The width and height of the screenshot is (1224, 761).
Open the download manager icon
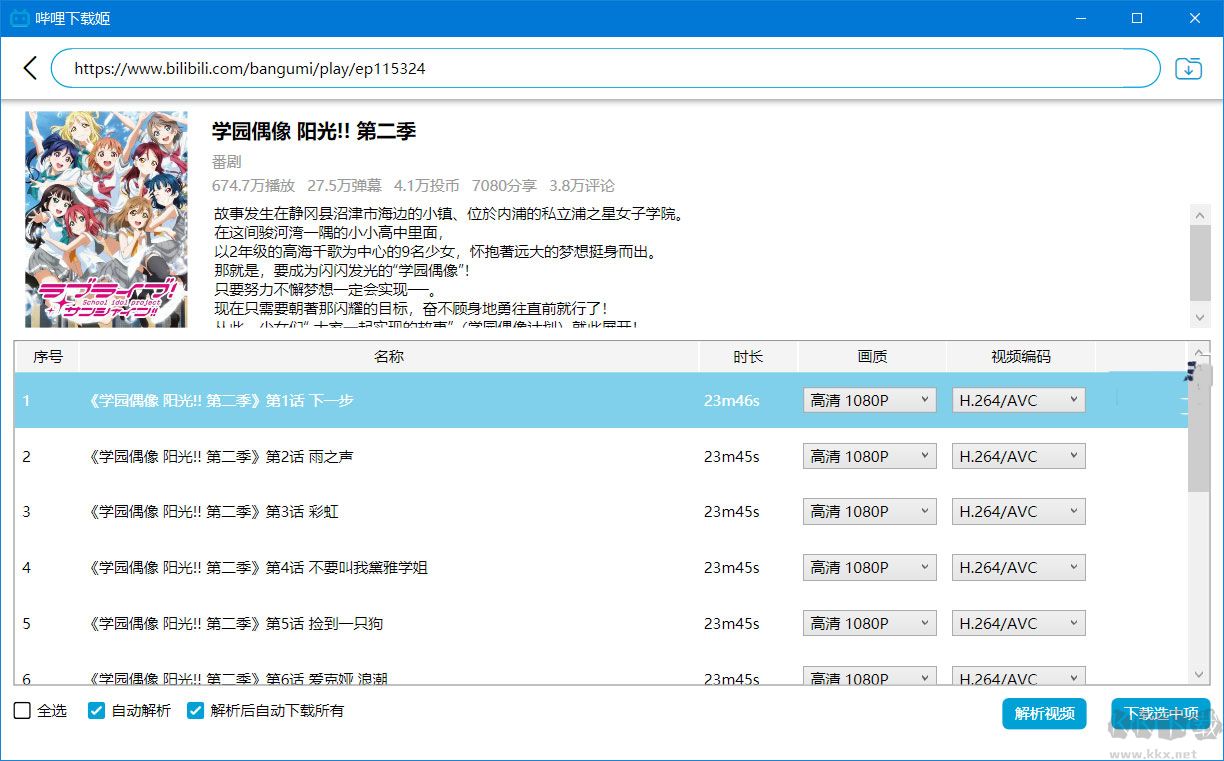click(x=1188, y=68)
